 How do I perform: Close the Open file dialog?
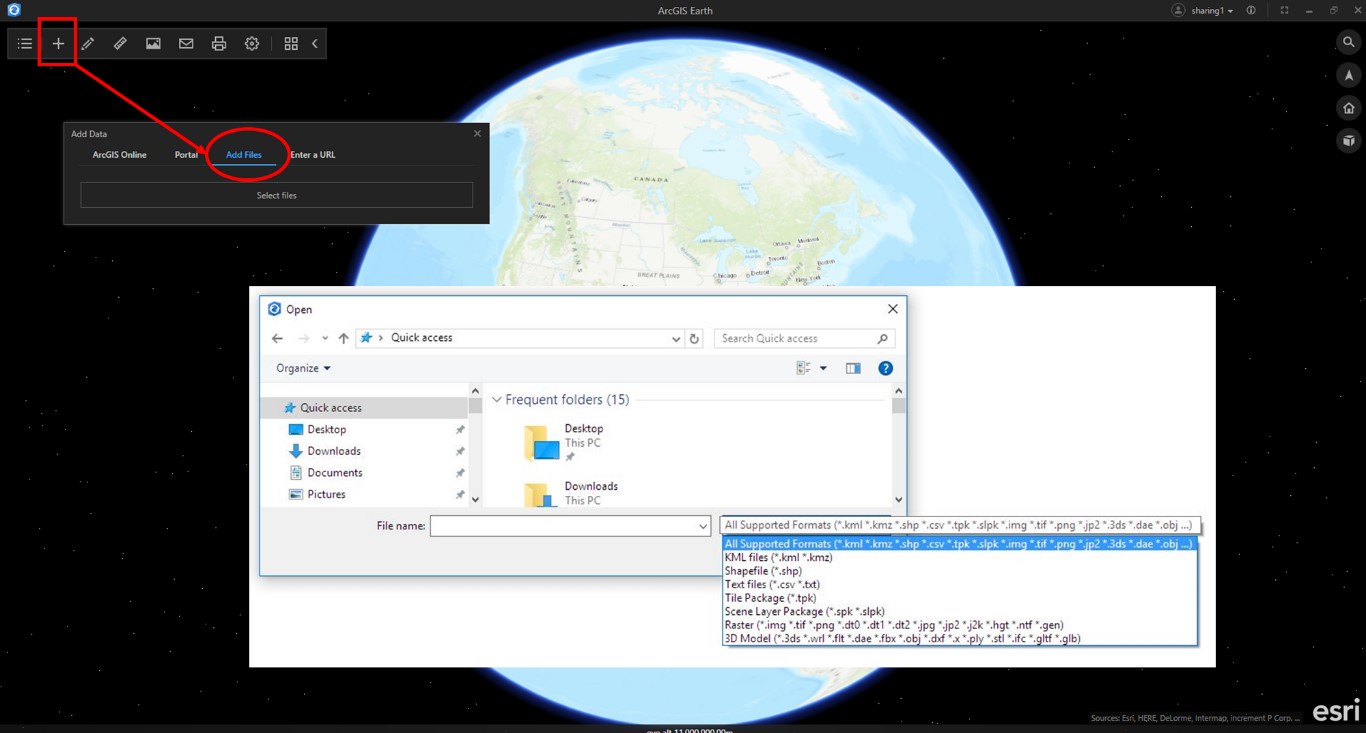tap(893, 309)
